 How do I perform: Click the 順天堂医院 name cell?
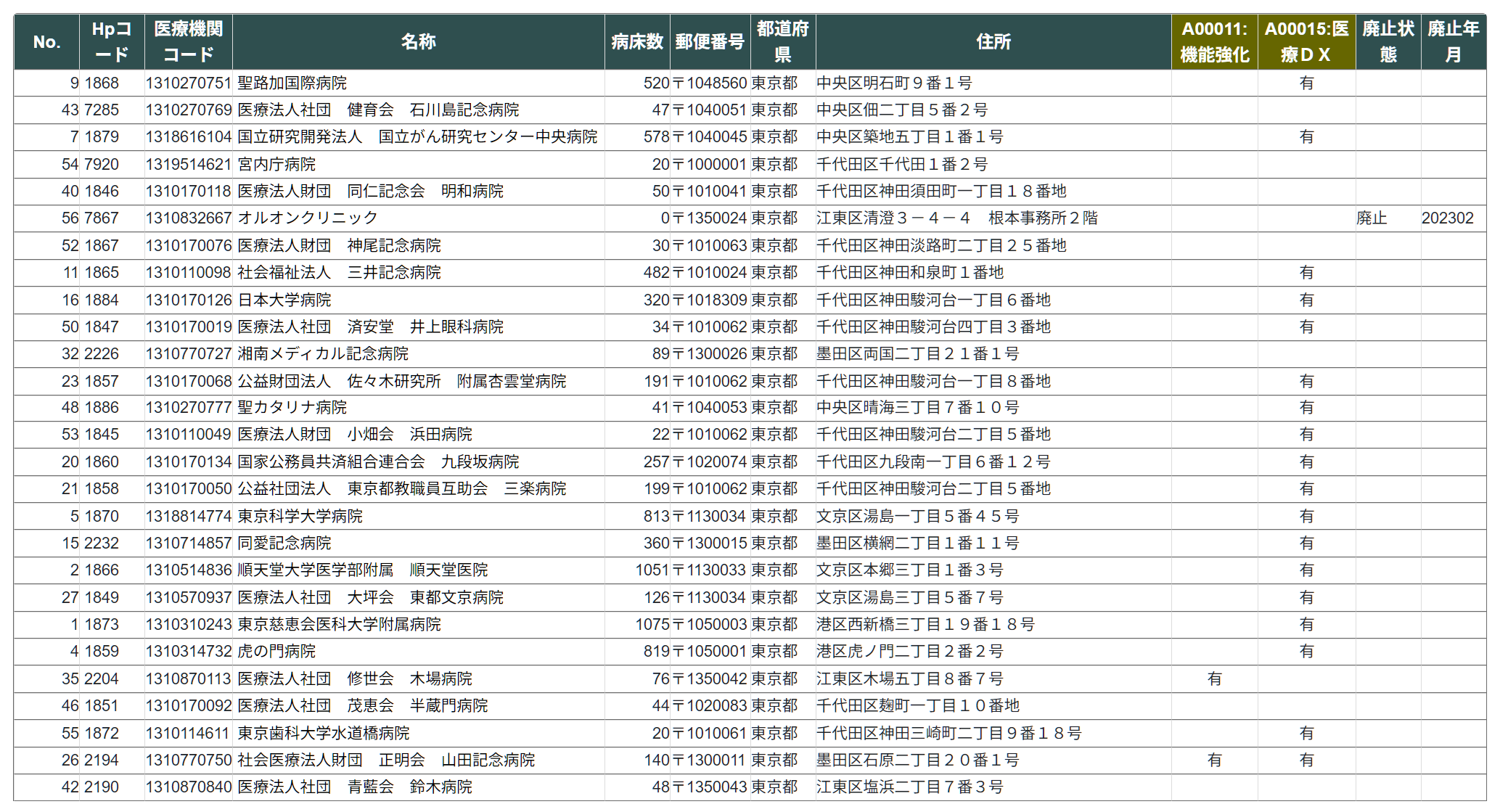[x=419, y=570]
